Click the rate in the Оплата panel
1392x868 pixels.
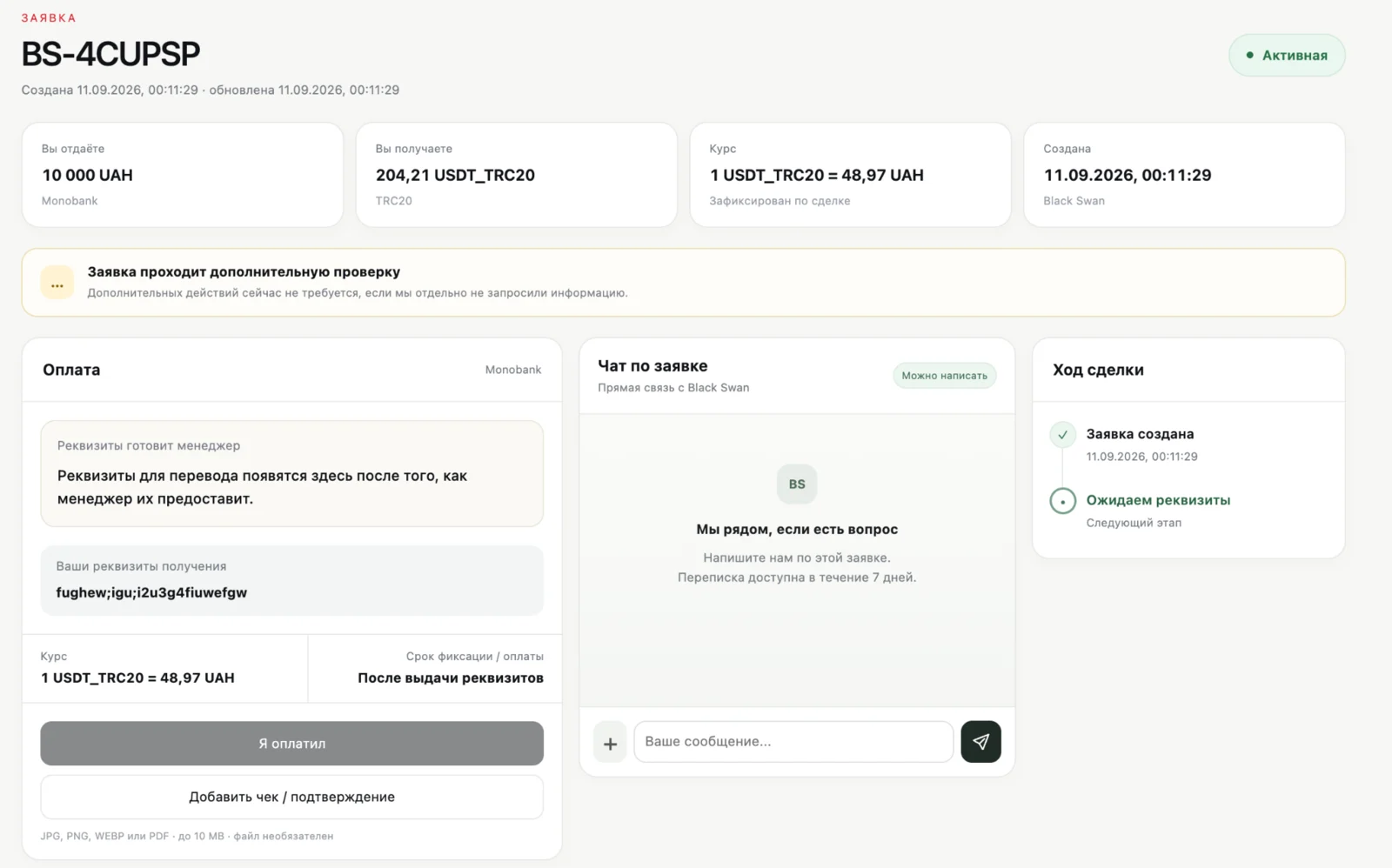pyautogui.click(x=137, y=678)
